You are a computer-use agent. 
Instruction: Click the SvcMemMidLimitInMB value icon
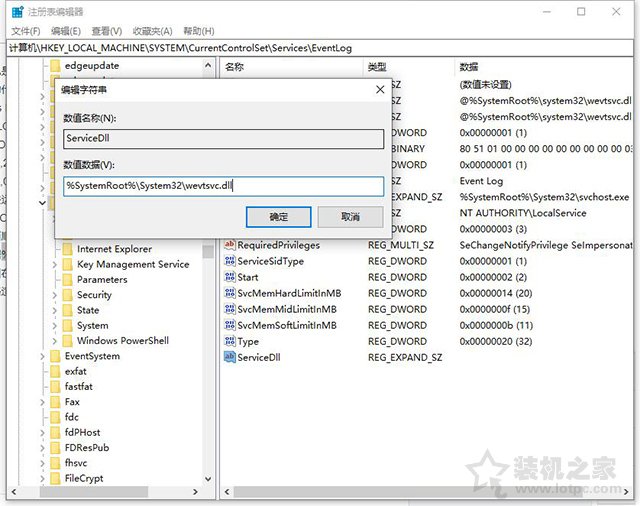230,309
